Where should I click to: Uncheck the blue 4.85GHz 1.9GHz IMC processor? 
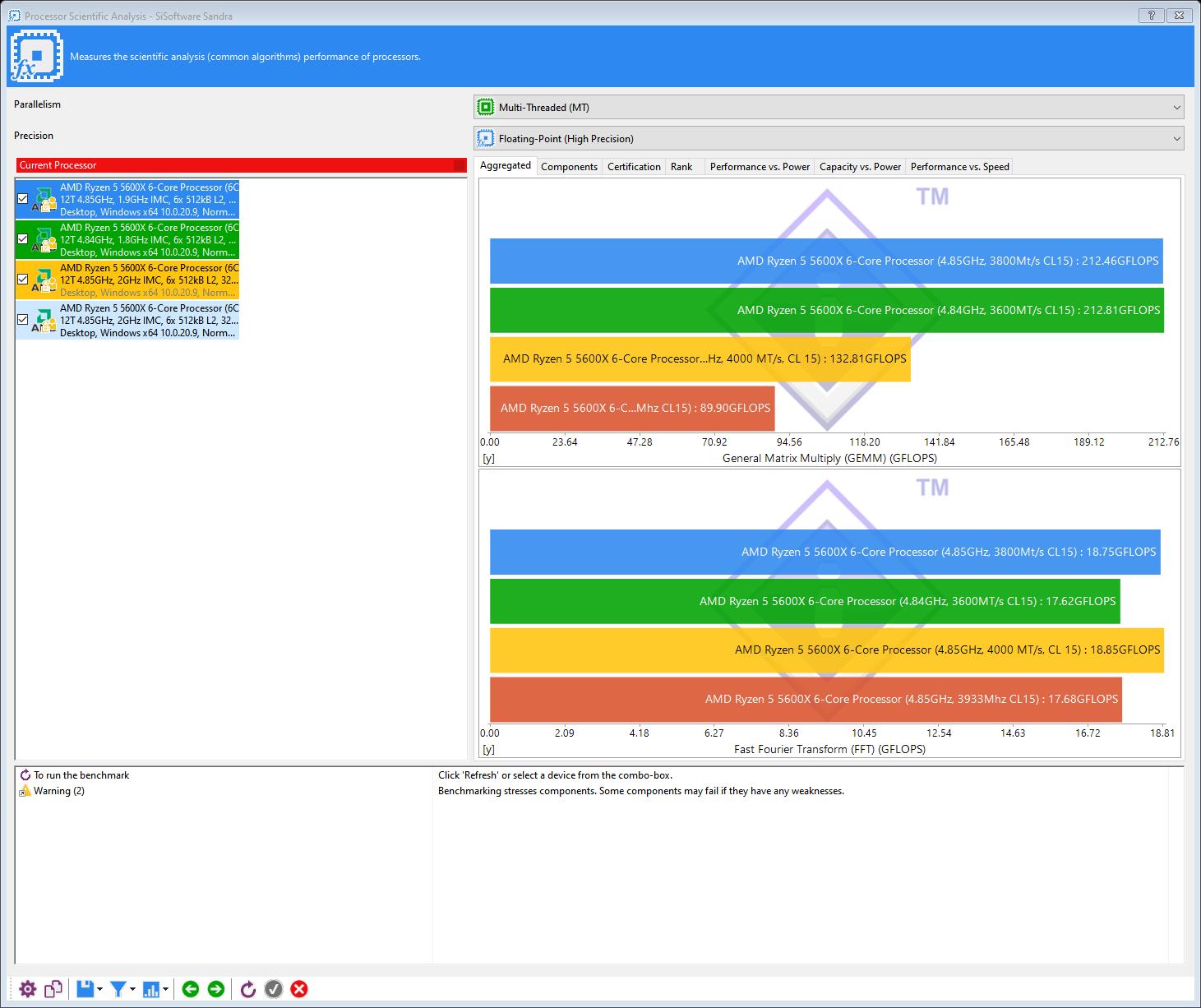point(23,199)
